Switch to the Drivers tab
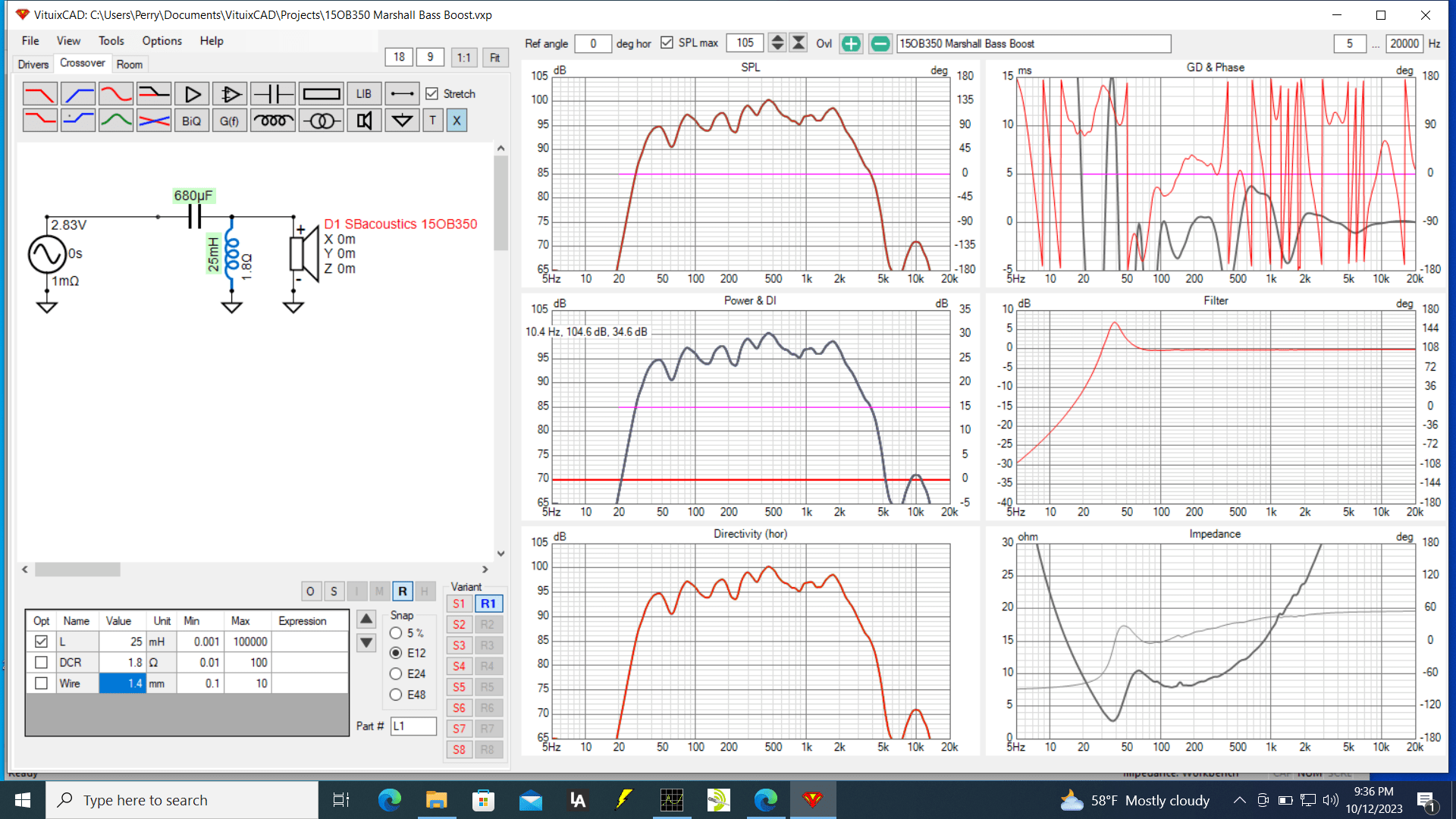 point(33,64)
